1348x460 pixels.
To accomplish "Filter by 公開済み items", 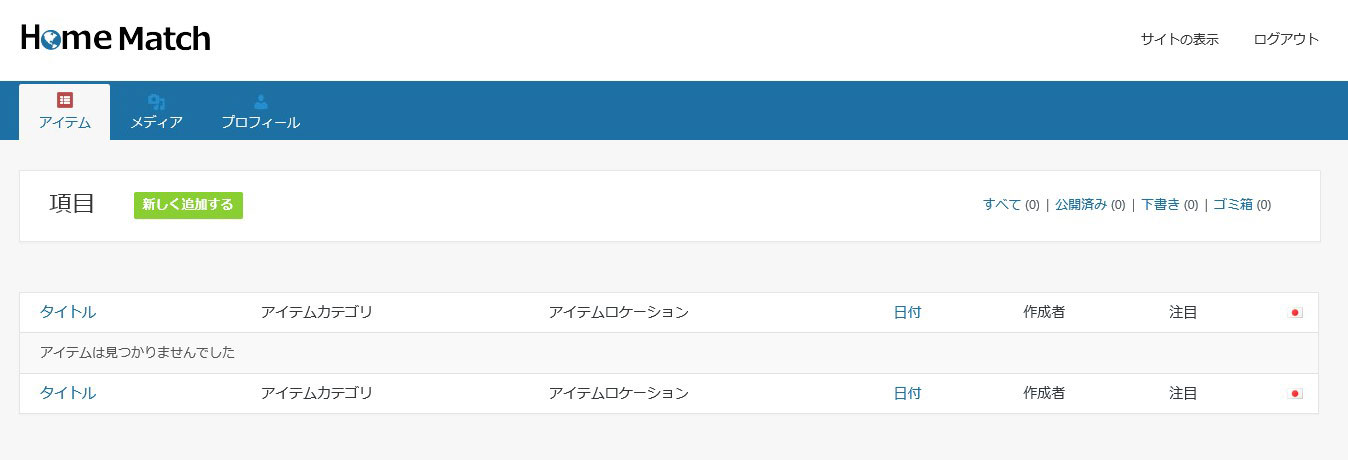I will [1081, 204].
